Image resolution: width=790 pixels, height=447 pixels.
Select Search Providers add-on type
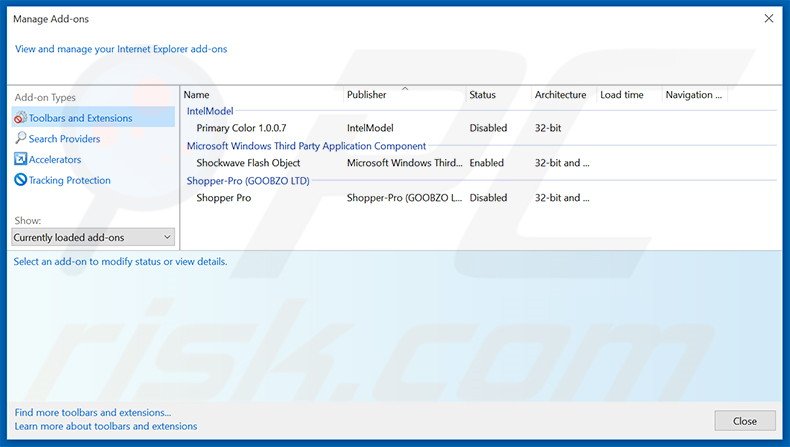coord(64,139)
